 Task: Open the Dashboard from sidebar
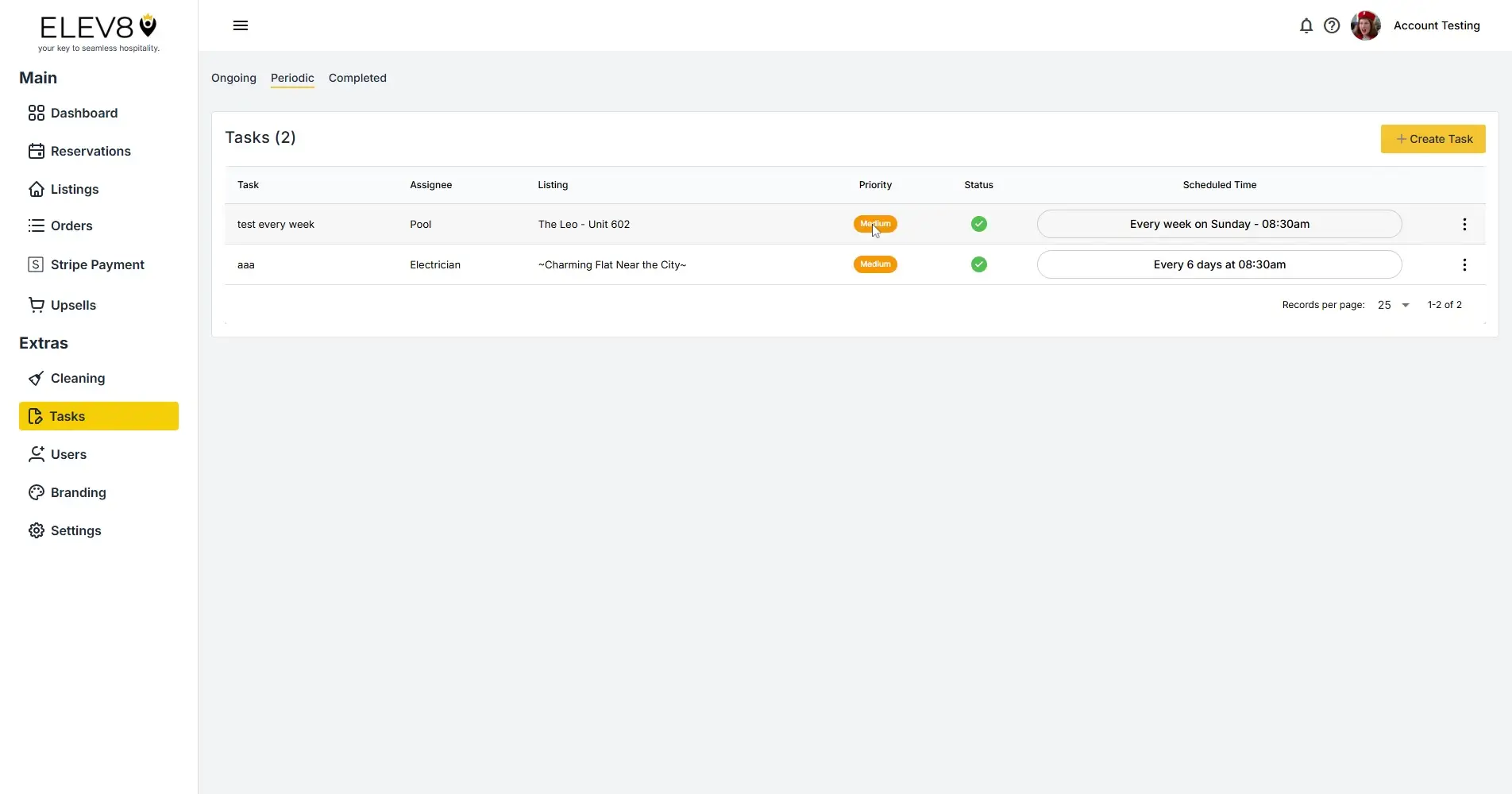[x=83, y=113]
